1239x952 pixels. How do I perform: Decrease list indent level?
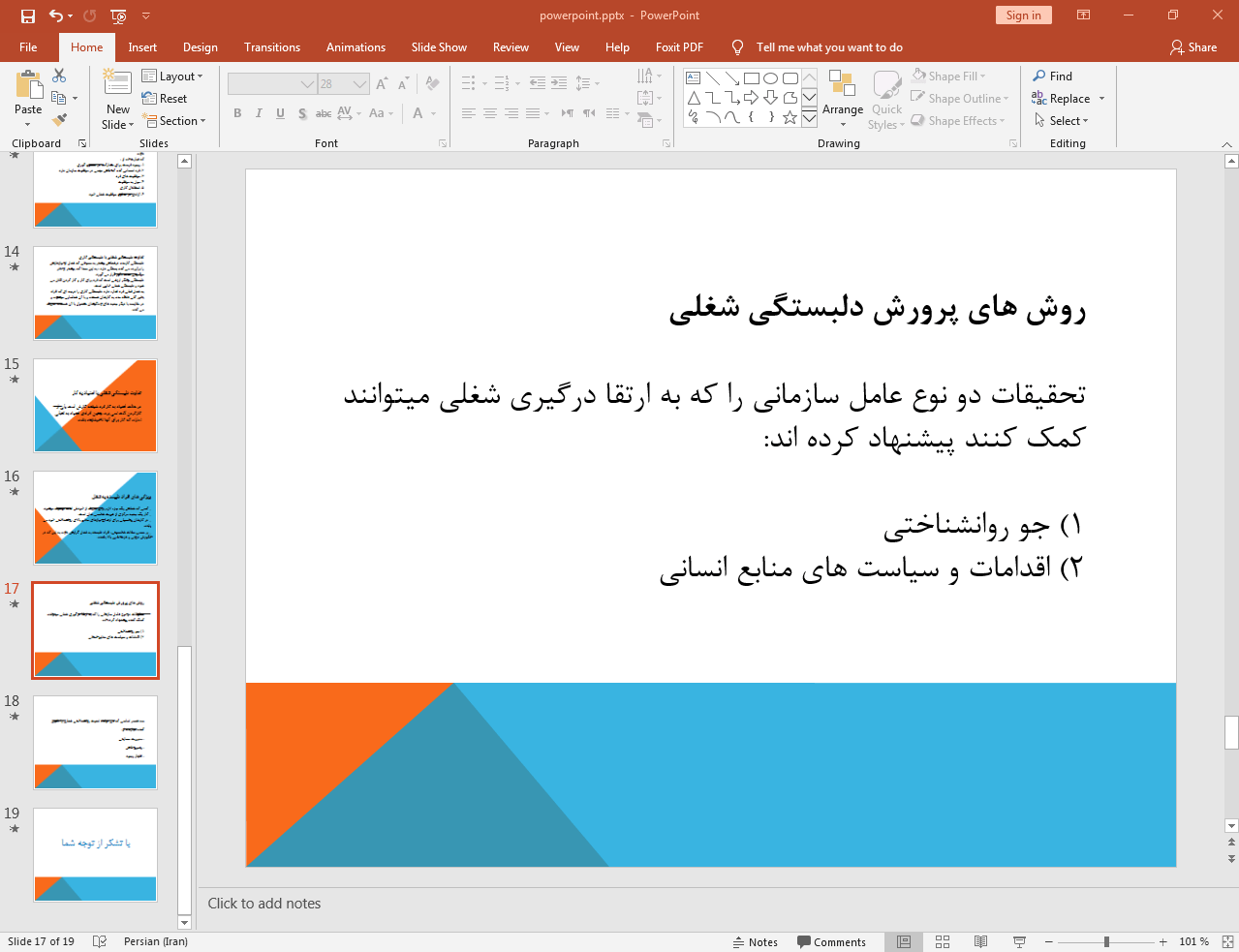pyautogui.click(x=538, y=83)
